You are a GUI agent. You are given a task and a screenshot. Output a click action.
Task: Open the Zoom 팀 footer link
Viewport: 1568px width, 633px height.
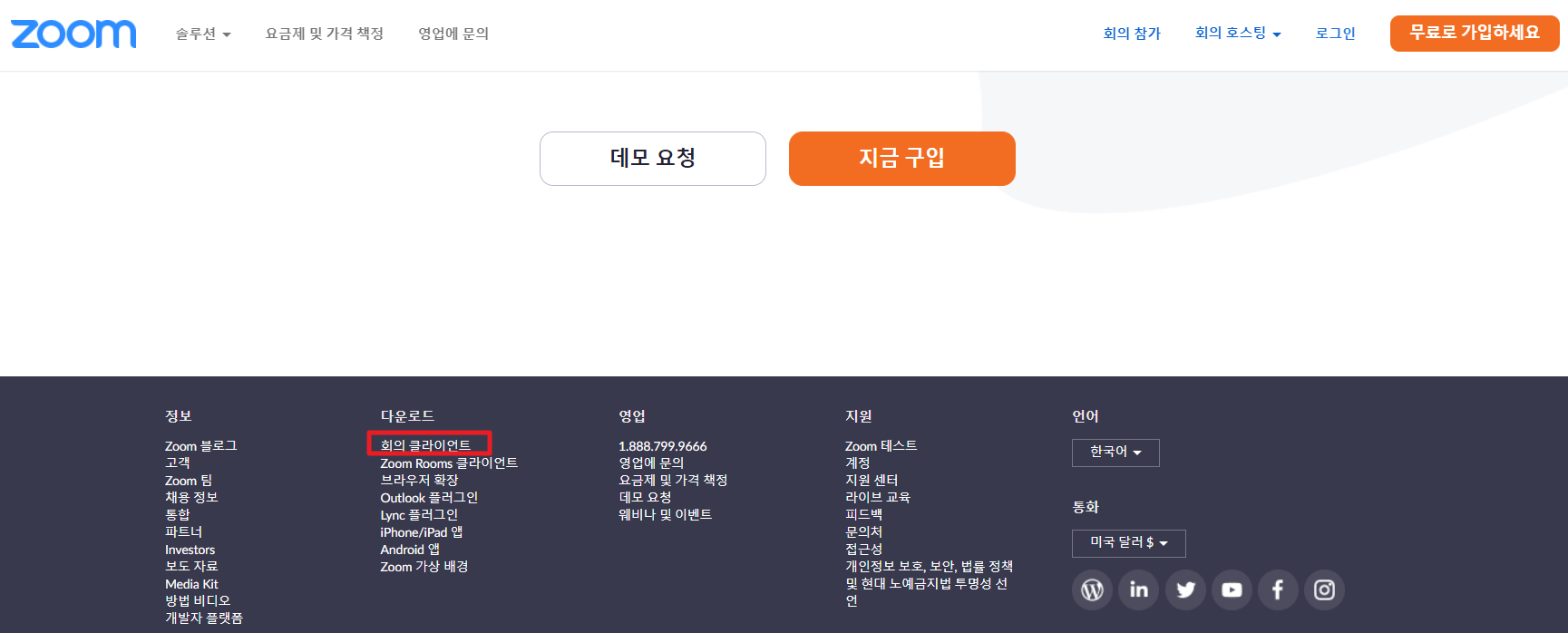(x=189, y=480)
